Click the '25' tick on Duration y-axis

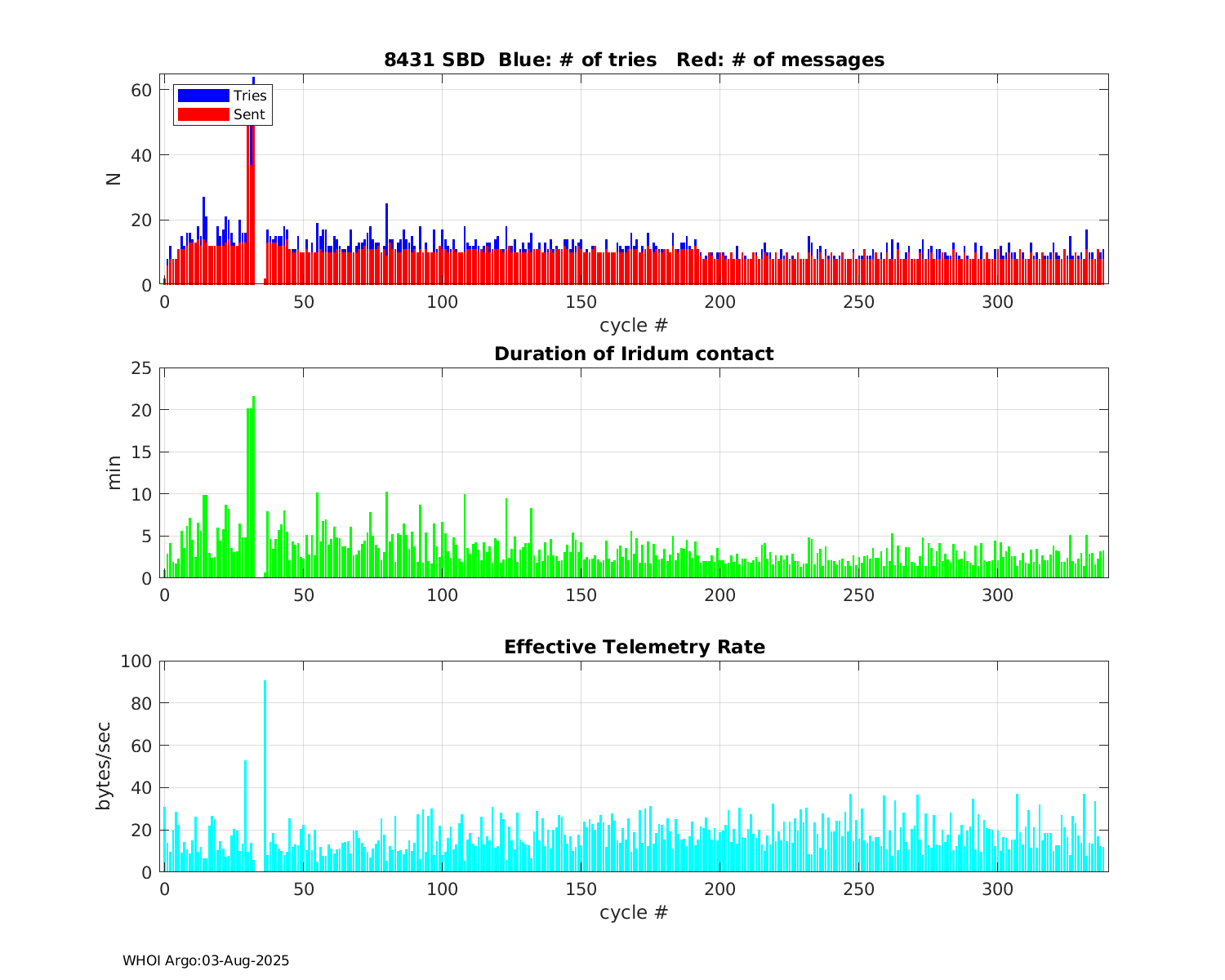tap(142, 368)
